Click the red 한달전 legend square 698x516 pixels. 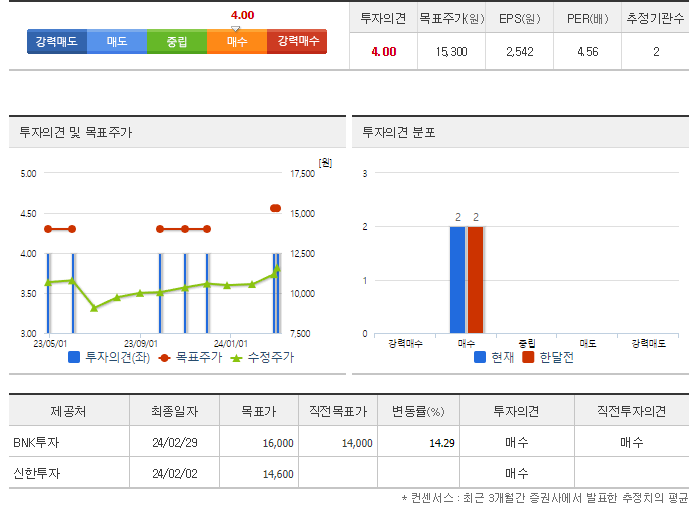coord(528,357)
